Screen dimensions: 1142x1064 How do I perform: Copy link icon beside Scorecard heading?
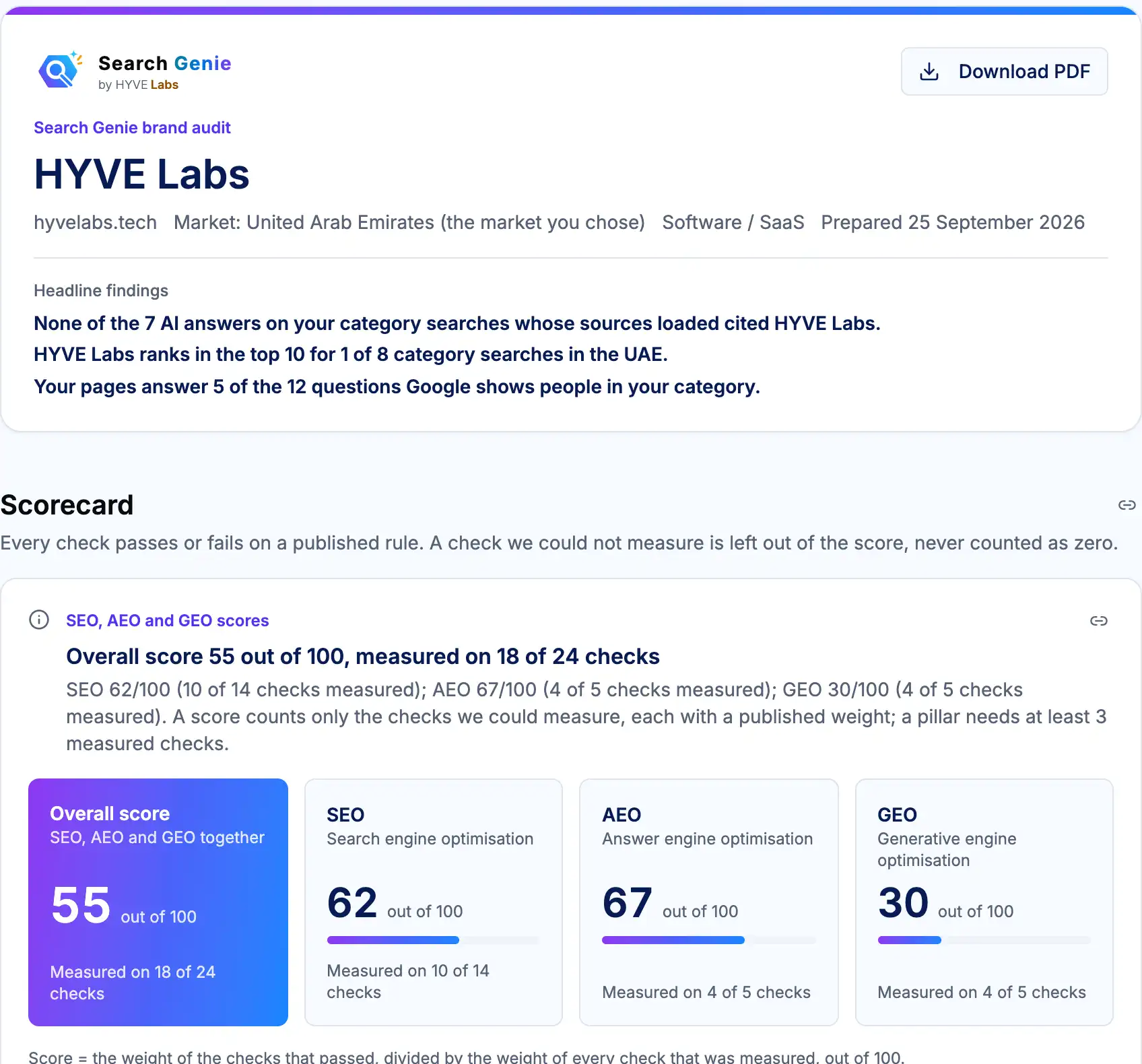1127,505
